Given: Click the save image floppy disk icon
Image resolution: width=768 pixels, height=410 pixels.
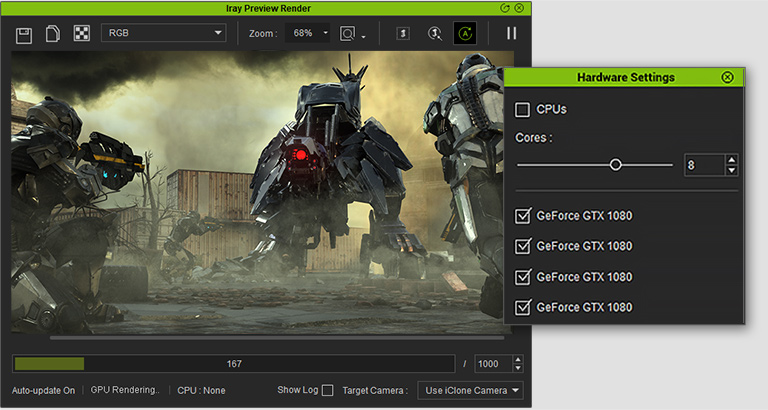Looking at the screenshot, I should 24,35.
